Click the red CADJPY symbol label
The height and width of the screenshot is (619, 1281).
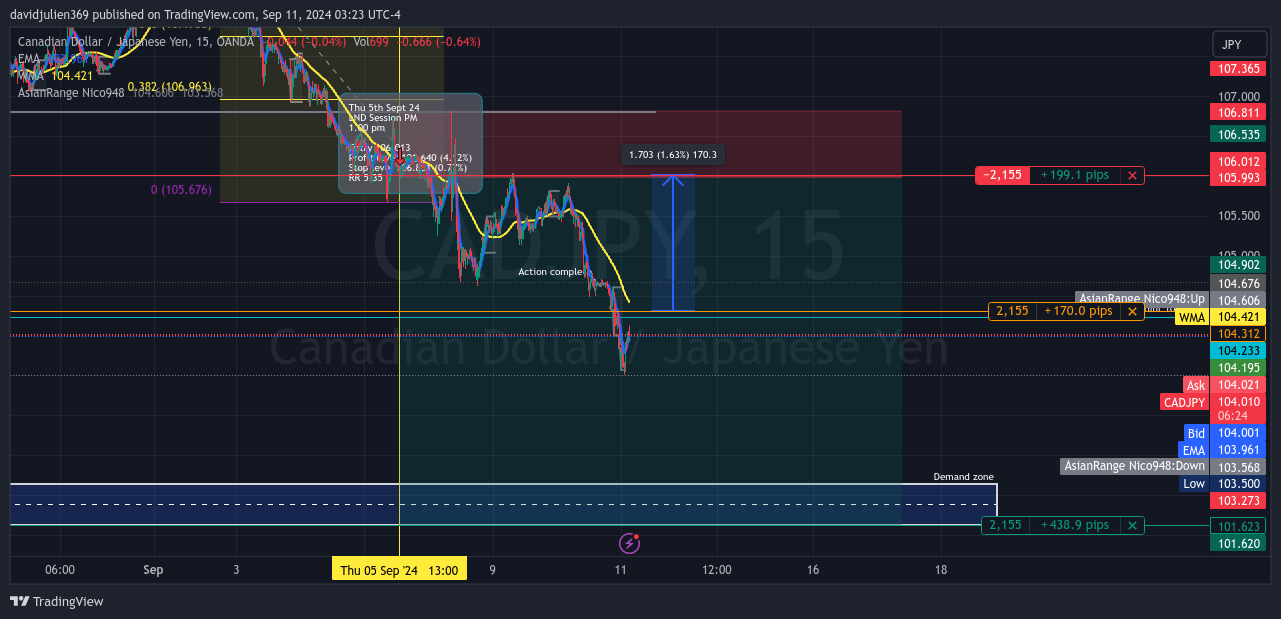click(1184, 402)
